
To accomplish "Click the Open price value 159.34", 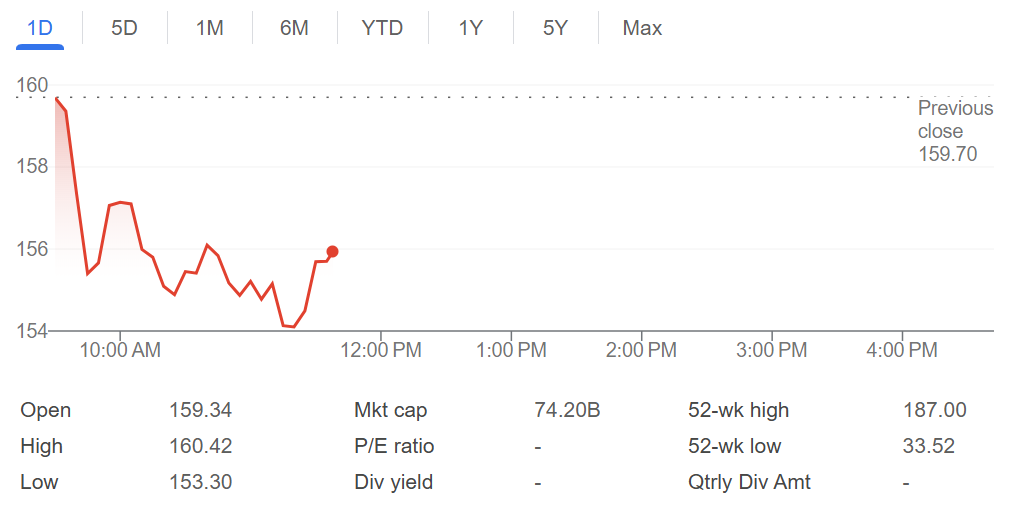I will tap(200, 410).
